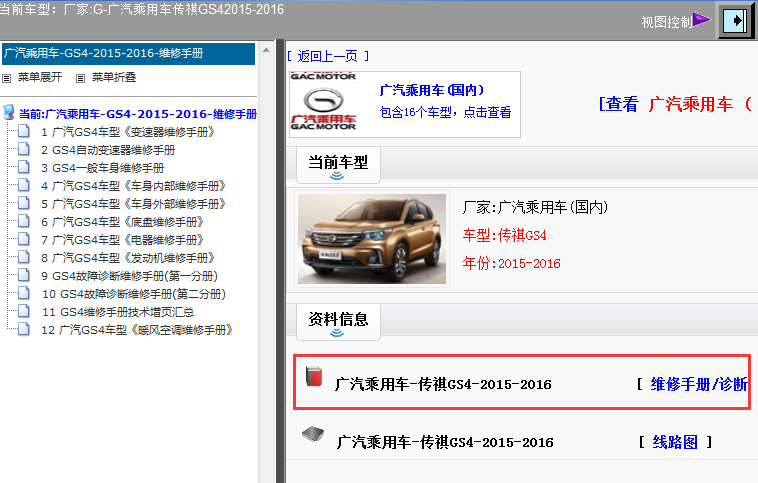Open 10 GS4故障诊断维修手册(第二分册)
Screen dimensions: 758x483
point(134,293)
